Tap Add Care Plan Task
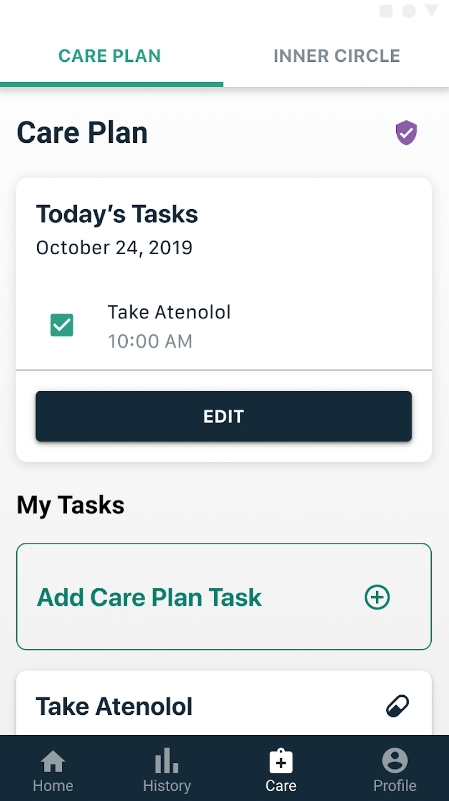This screenshot has height=801, width=449. (x=224, y=597)
